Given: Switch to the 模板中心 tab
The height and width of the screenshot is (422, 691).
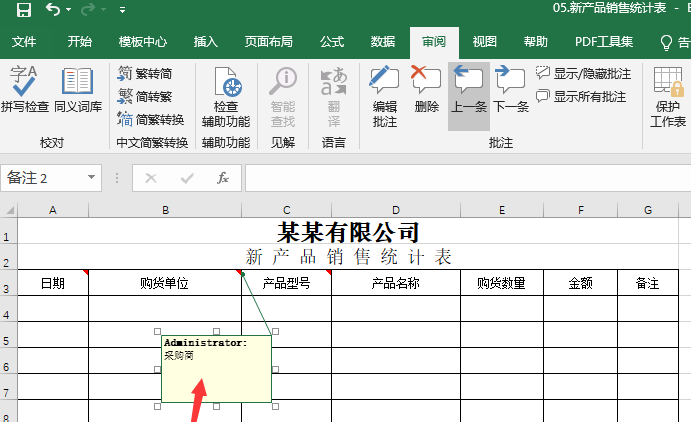Looking at the screenshot, I should tap(143, 42).
